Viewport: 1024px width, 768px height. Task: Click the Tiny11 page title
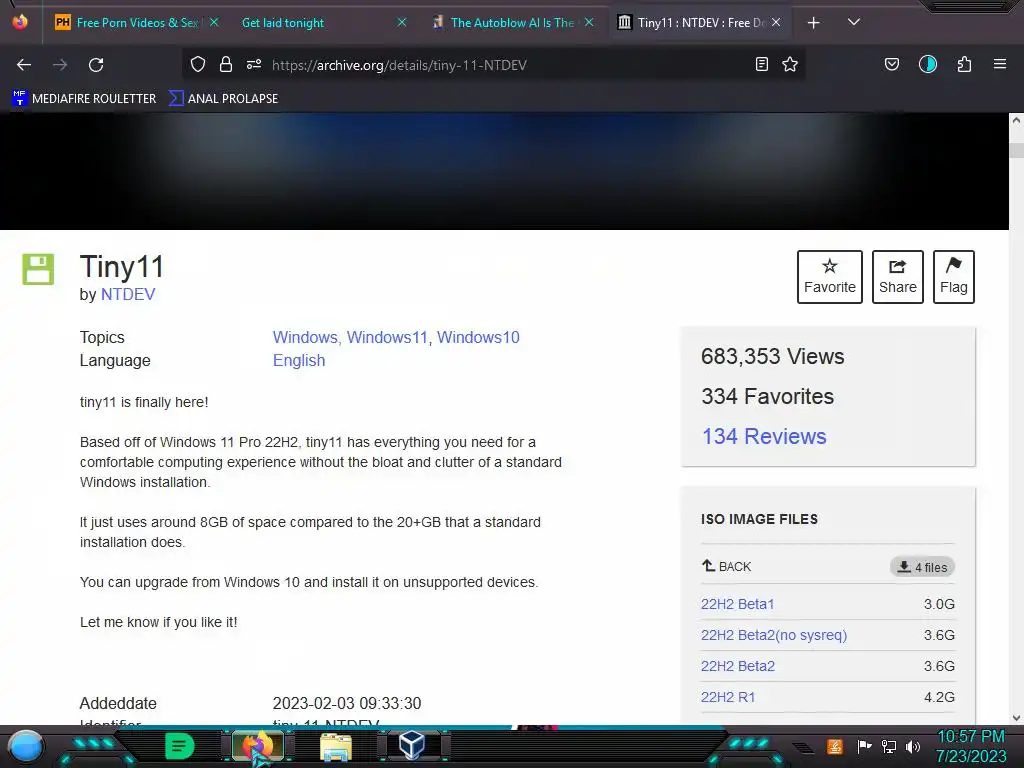(121, 266)
